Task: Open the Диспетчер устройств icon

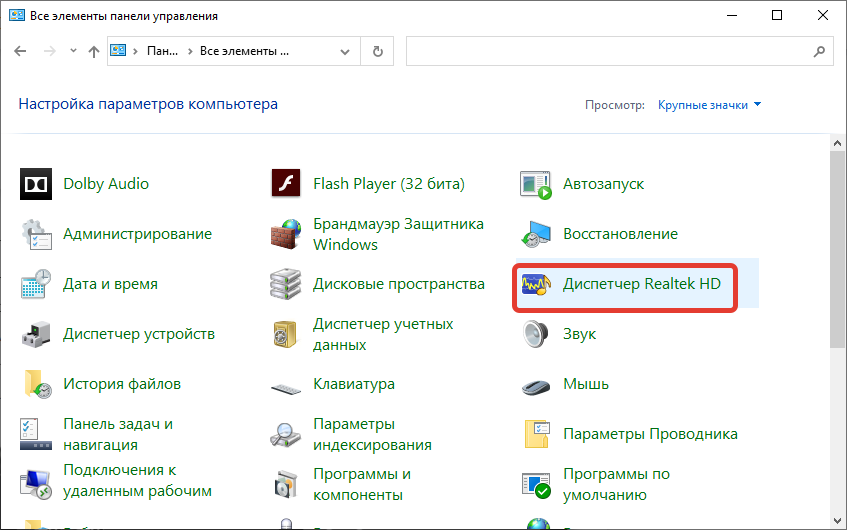Action: tap(36, 334)
